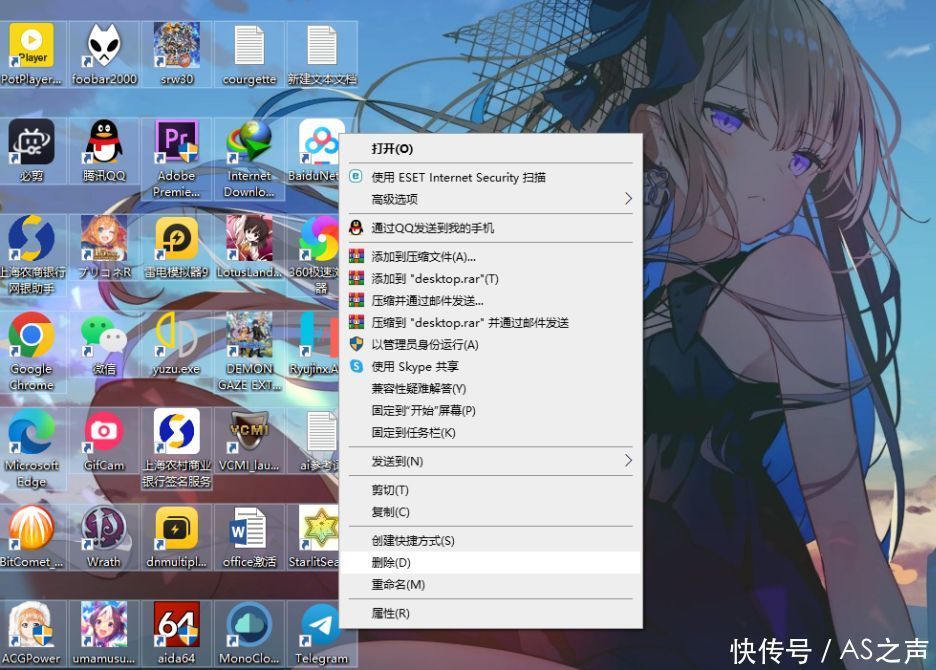
Task: Select the VCMI launcher shortcut
Action: [250, 441]
